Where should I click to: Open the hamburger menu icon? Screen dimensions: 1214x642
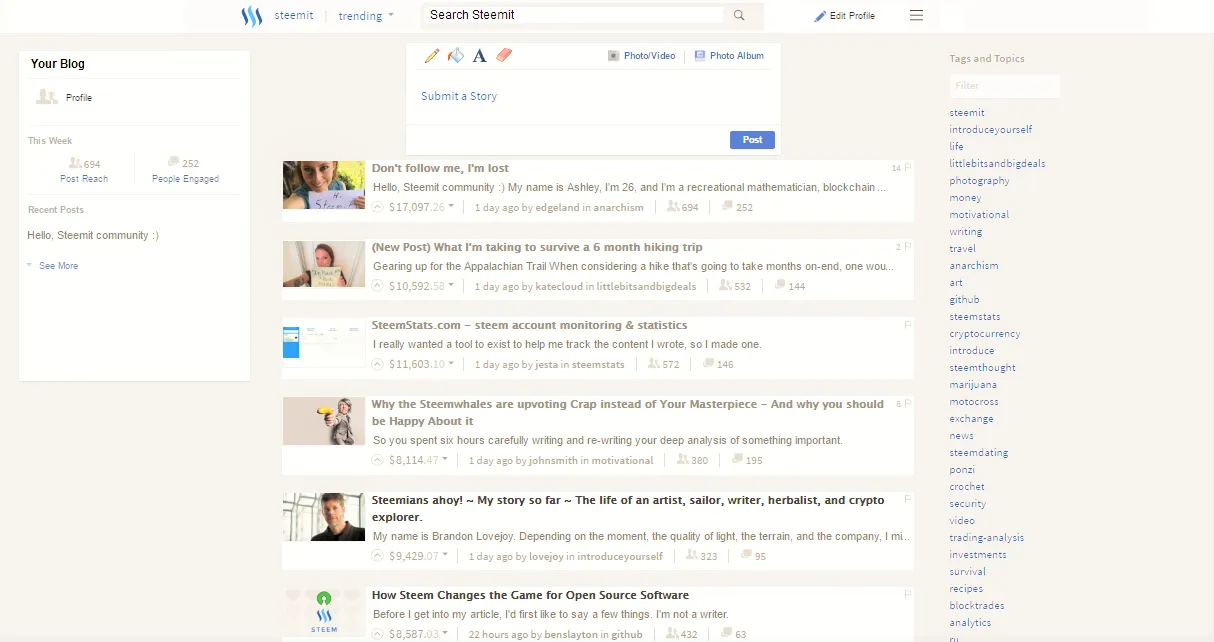point(916,16)
